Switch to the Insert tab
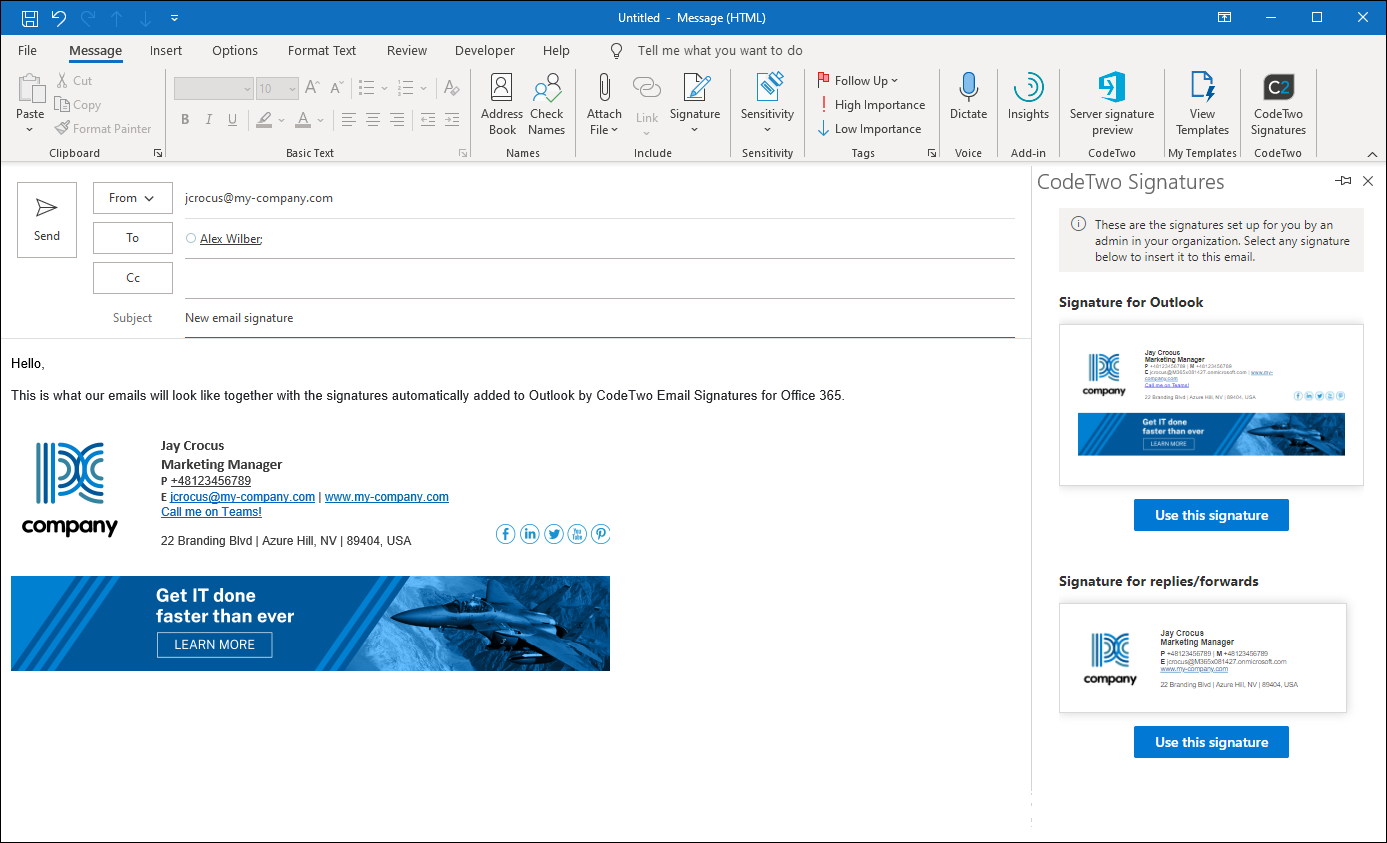Image resolution: width=1387 pixels, height=843 pixels. point(166,50)
